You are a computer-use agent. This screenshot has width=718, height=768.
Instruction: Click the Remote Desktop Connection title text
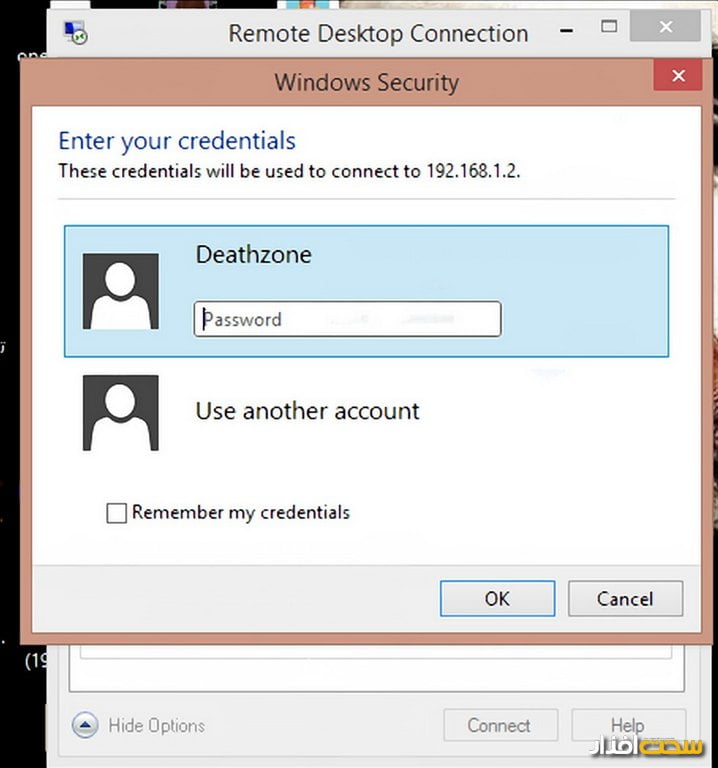378,33
